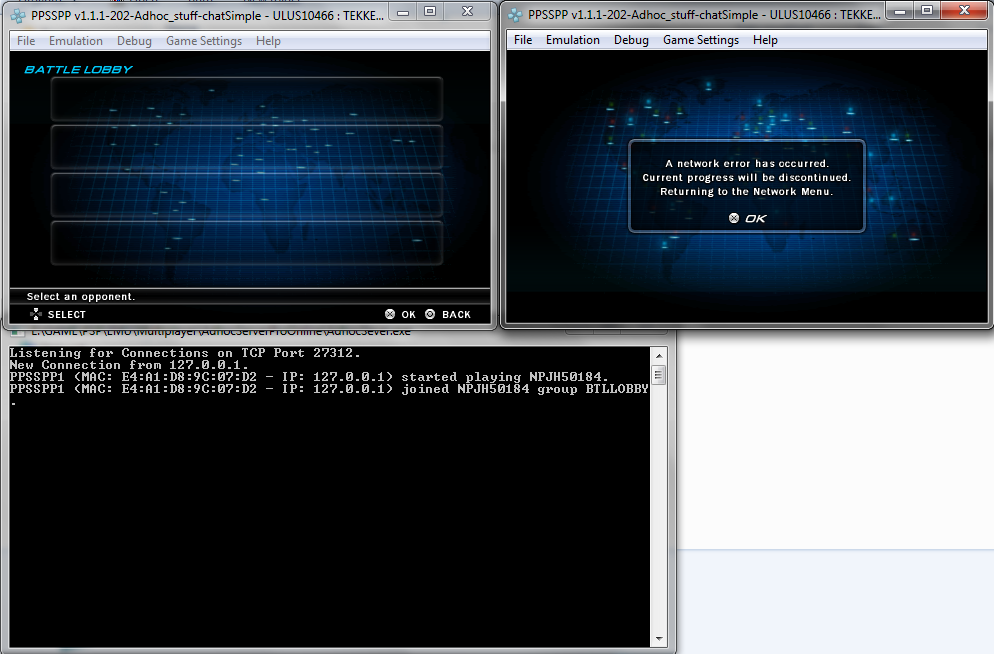Click the PPSSPP icon in the left window title bar

[17, 14]
